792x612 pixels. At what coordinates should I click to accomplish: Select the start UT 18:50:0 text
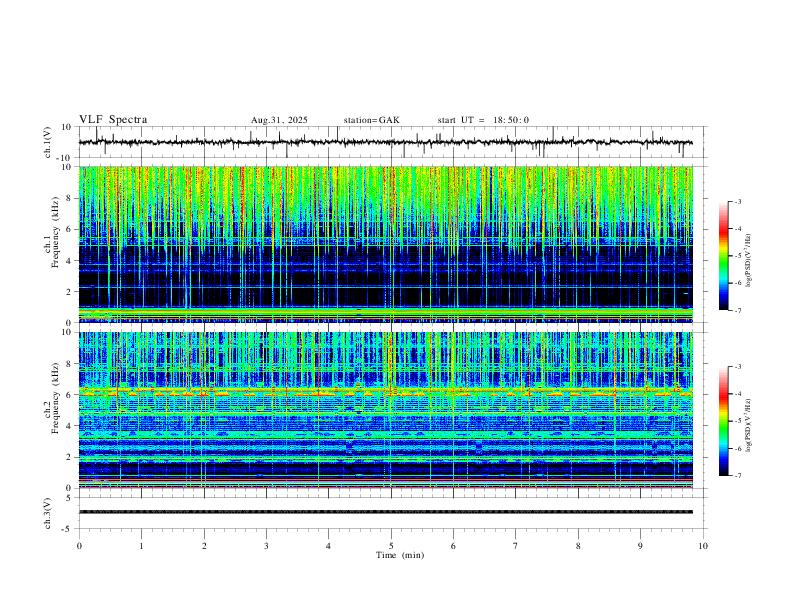coord(483,120)
